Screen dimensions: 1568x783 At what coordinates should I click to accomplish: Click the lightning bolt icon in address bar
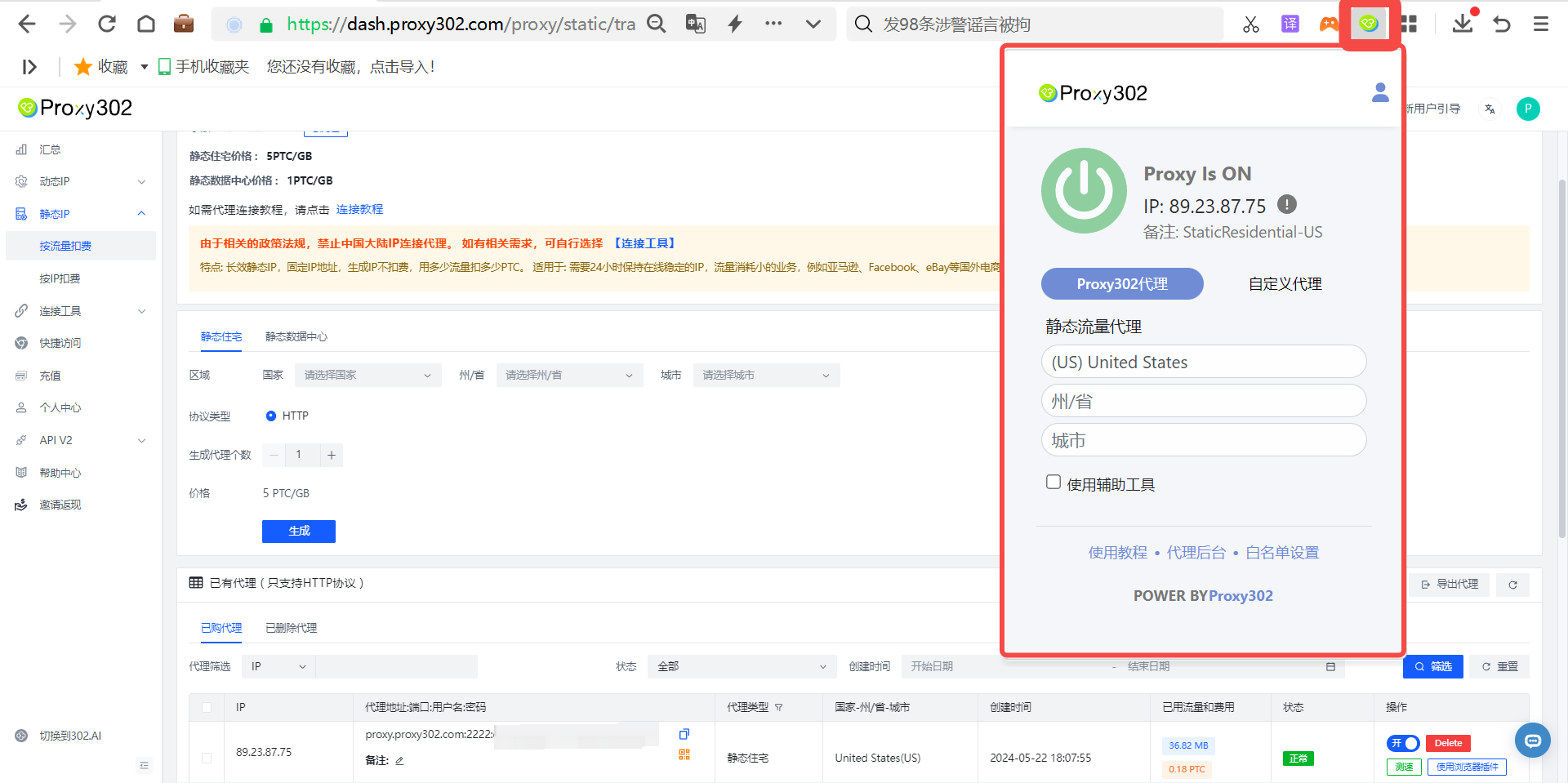coord(735,24)
